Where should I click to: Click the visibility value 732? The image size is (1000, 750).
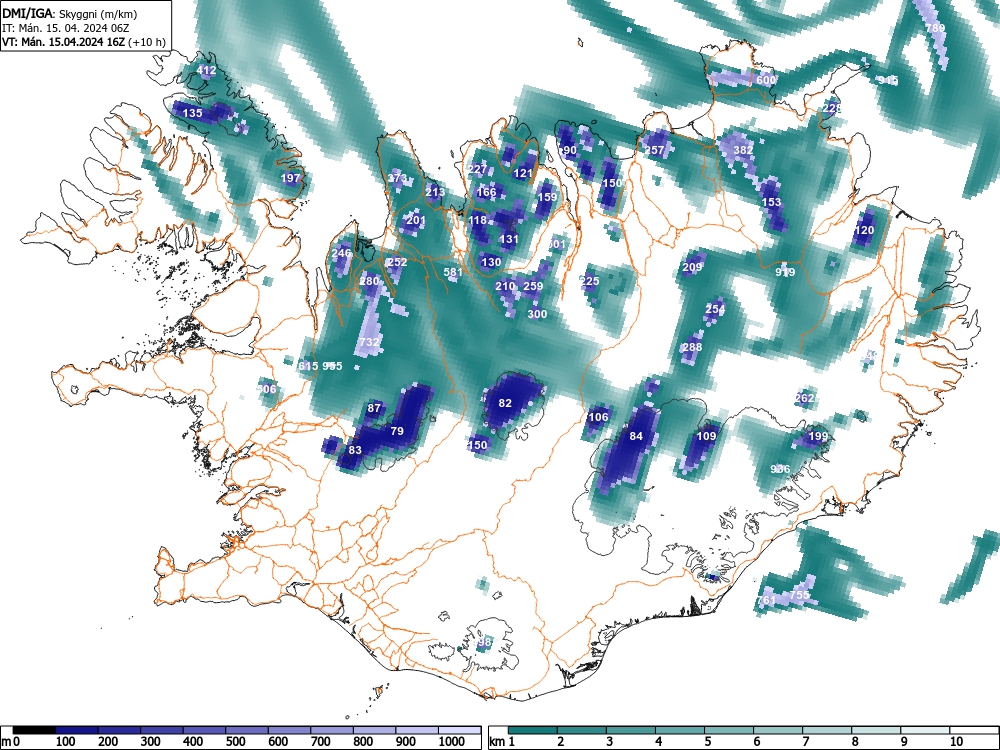click(x=369, y=342)
